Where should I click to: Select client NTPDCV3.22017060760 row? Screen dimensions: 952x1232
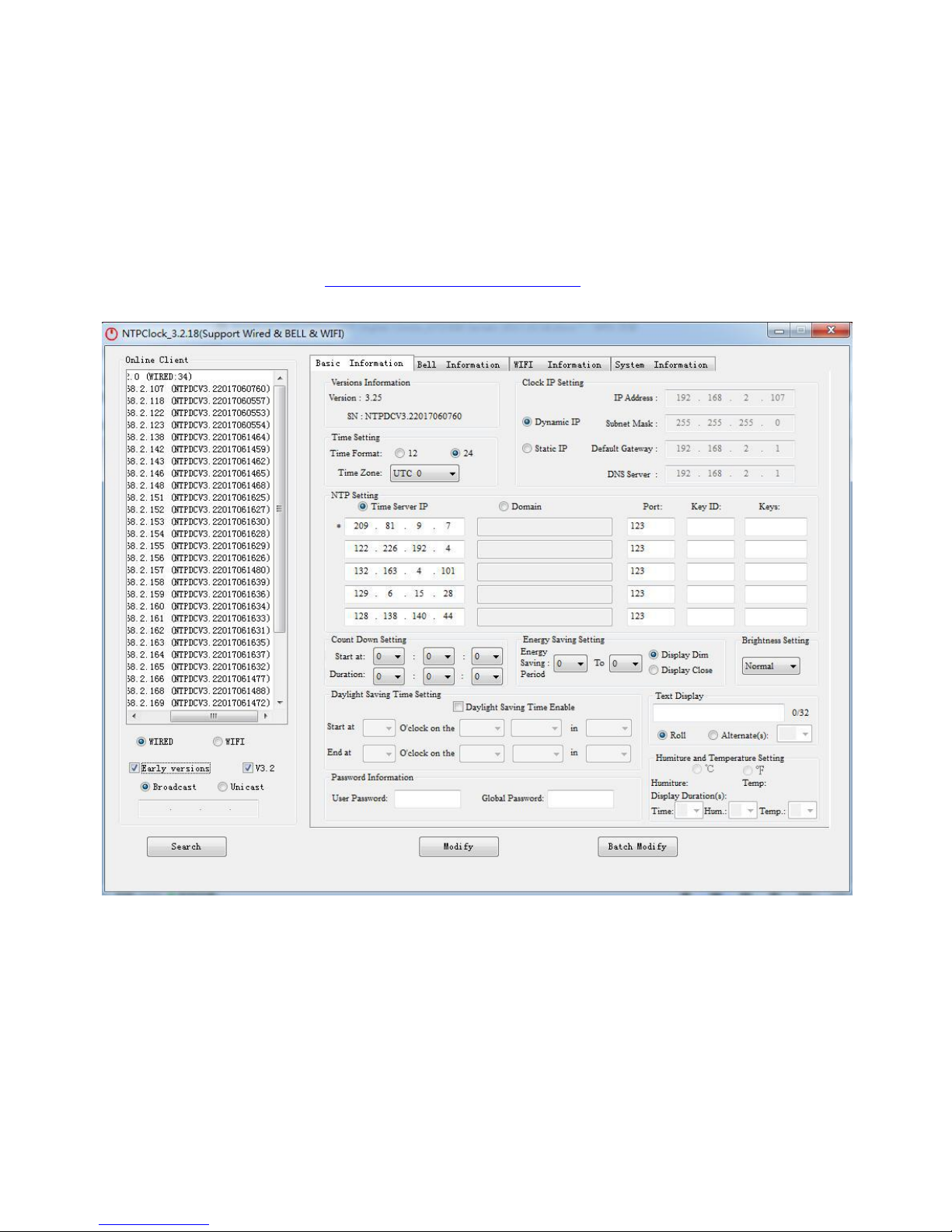[x=199, y=389]
